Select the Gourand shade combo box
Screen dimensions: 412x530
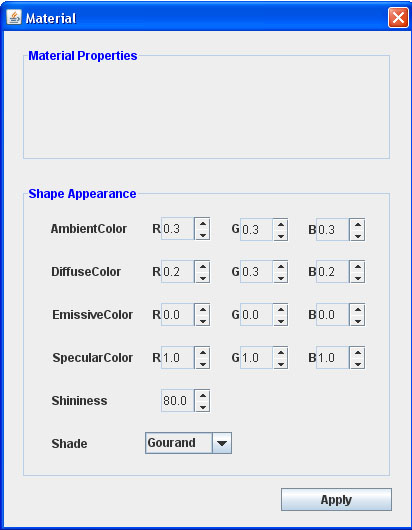188,443
